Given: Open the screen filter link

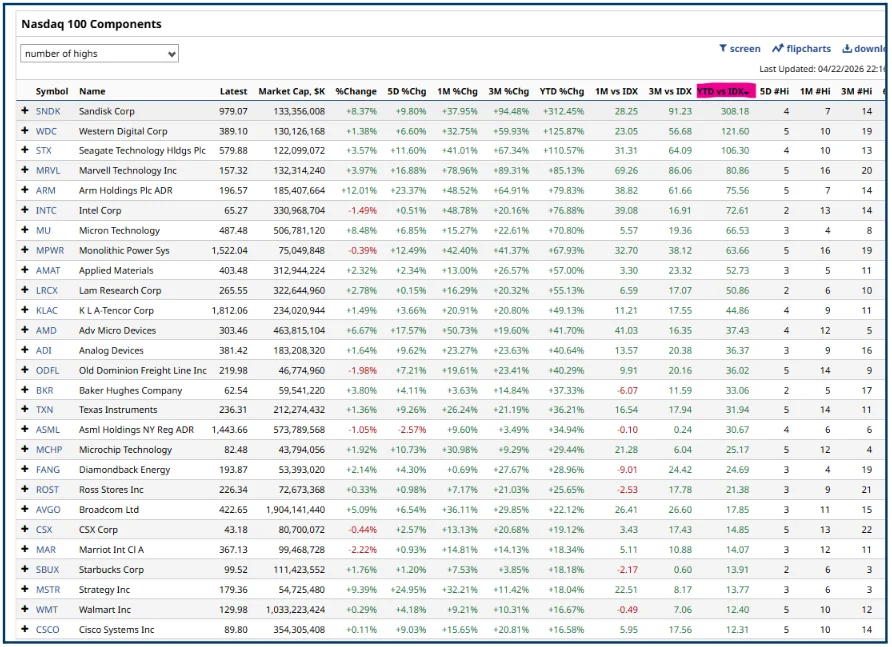Looking at the screenshot, I should pos(740,48).
